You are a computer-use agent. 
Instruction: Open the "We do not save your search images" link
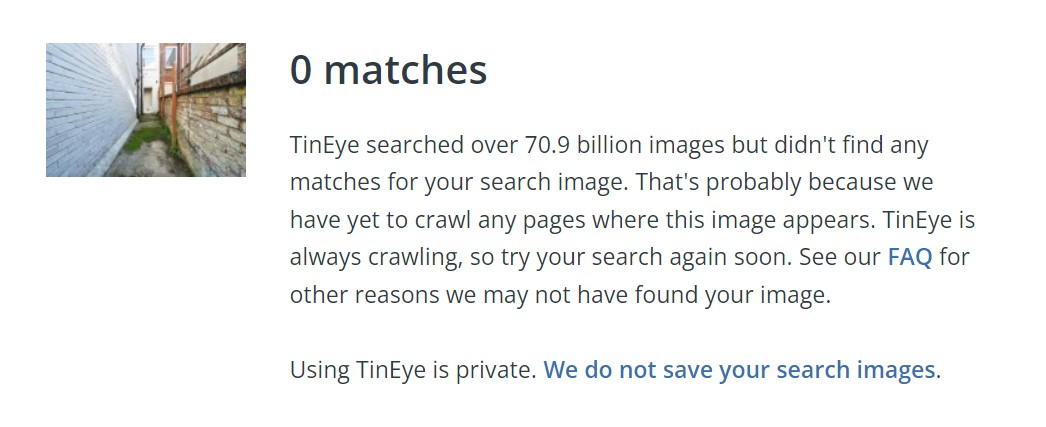(x=740, y=370)
